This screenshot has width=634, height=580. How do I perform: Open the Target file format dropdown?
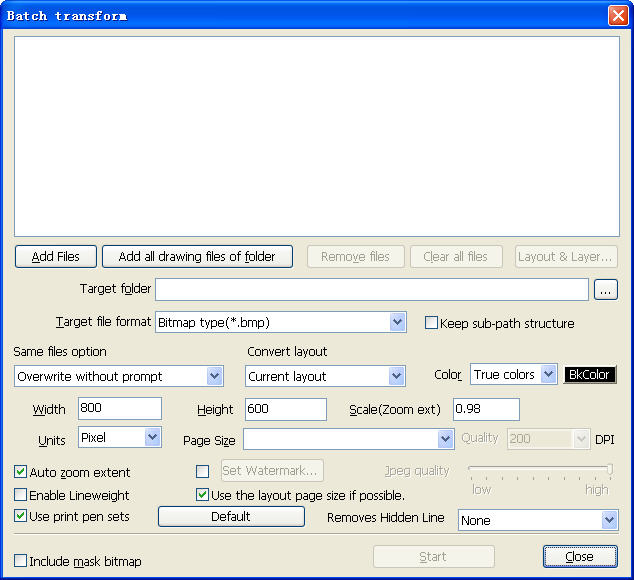pyautogui.click(x=397, y=322)
